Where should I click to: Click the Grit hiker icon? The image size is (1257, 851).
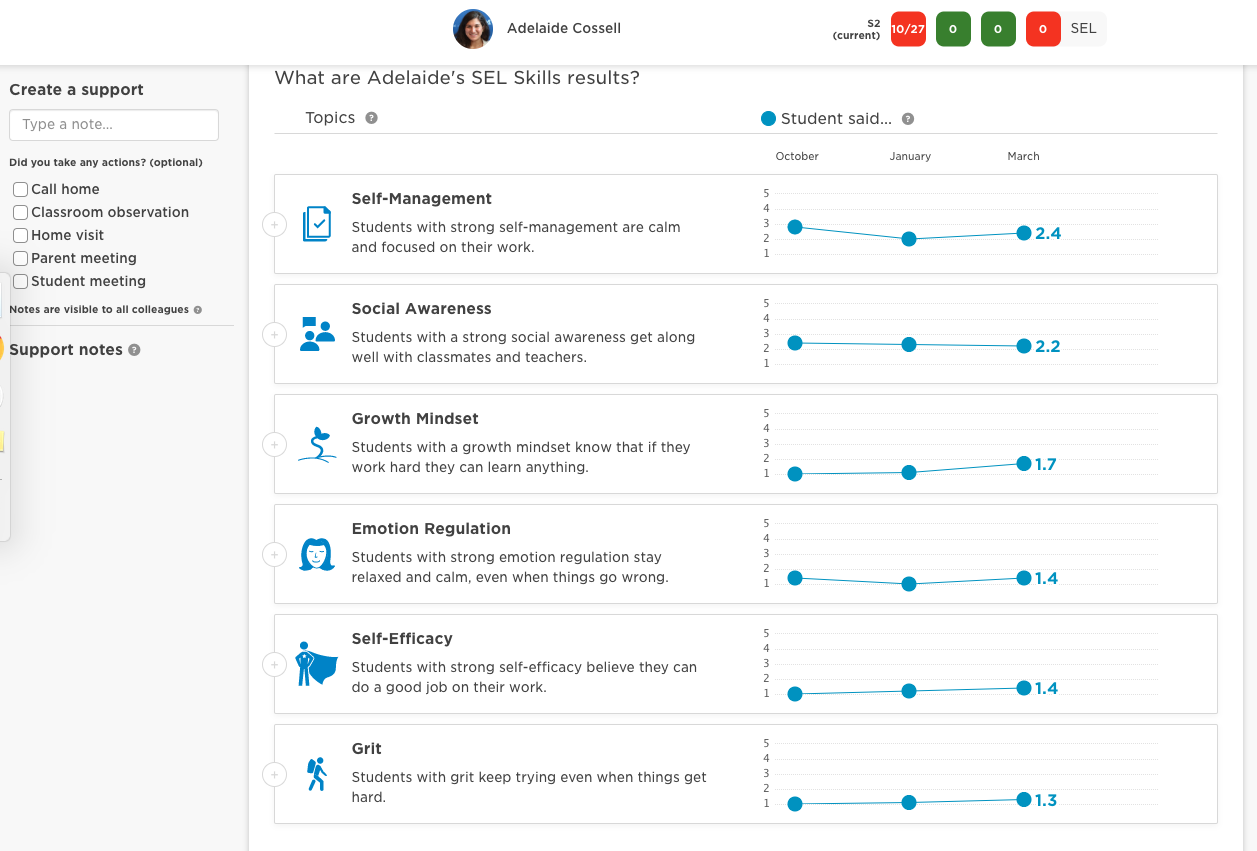pos(317,774)
